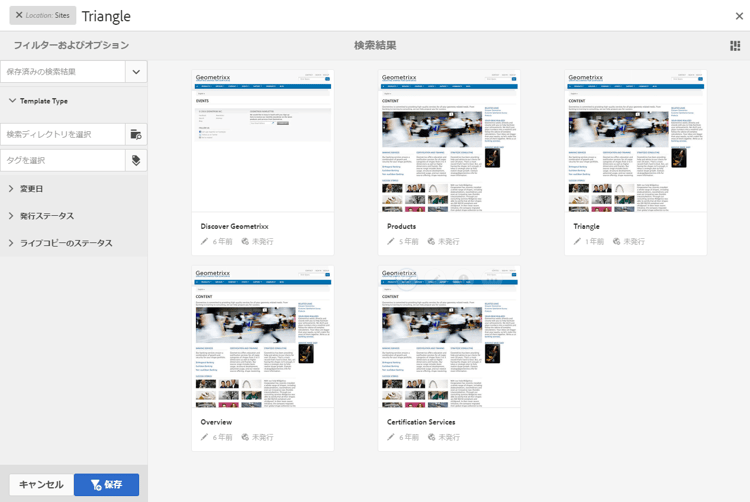Open the directory browser folder icon

pyautogui.click(x=136, y=134)
